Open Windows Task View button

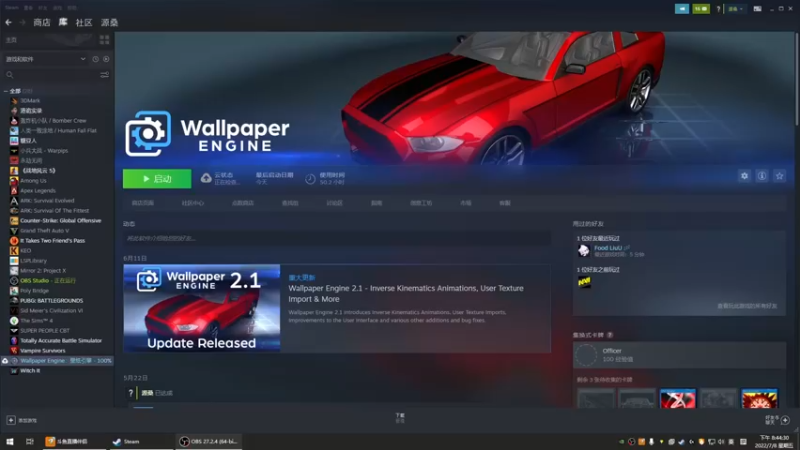click(x=30, y=441)
